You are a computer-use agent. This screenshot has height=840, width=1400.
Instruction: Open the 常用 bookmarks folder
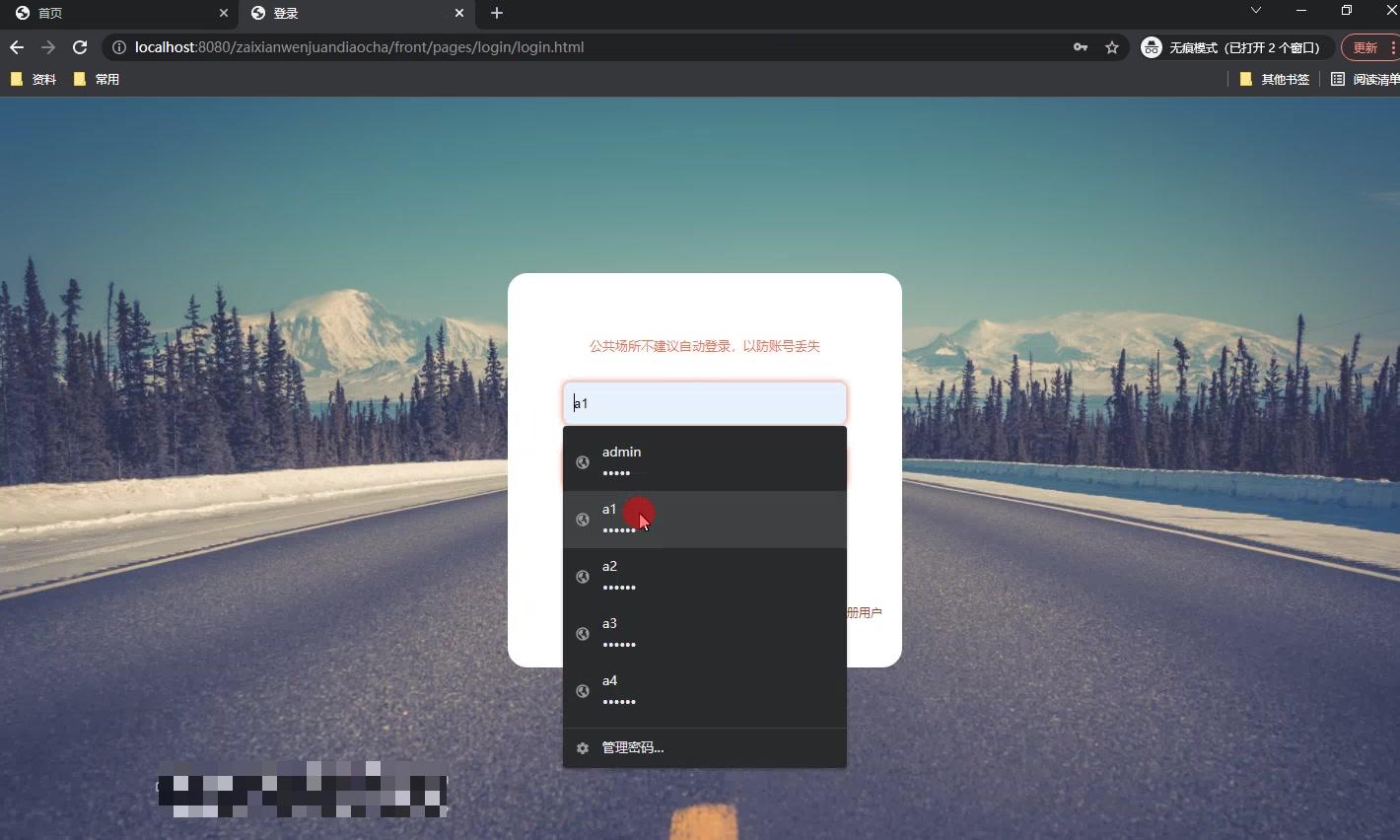[97, 79]
